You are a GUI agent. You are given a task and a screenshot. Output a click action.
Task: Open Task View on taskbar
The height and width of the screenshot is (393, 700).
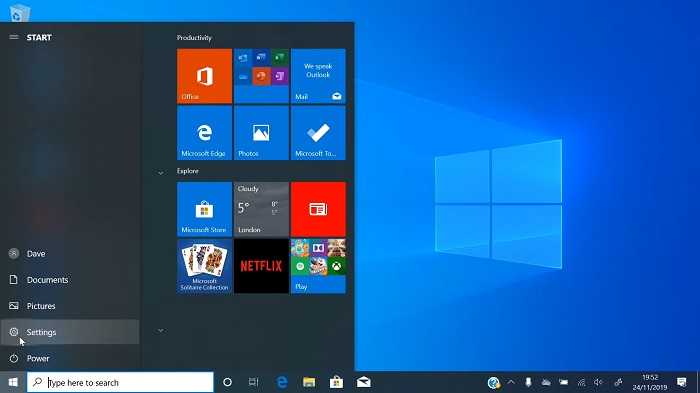click(254, 382)
